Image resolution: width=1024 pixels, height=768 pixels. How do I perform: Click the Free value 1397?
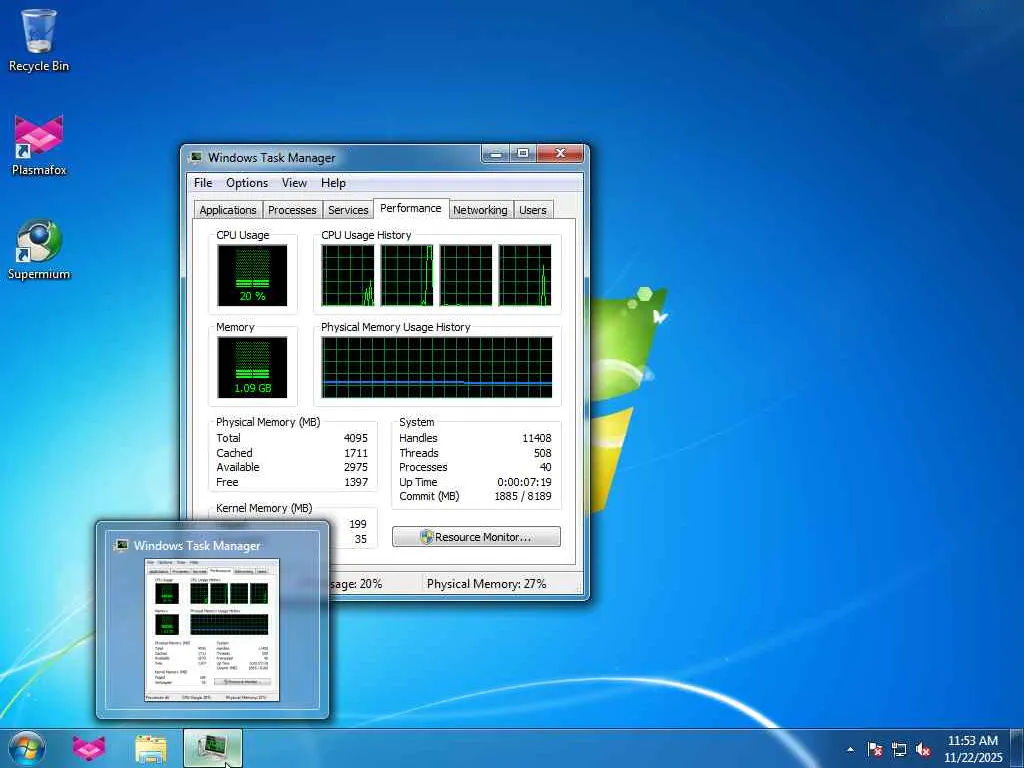[356, 482]
